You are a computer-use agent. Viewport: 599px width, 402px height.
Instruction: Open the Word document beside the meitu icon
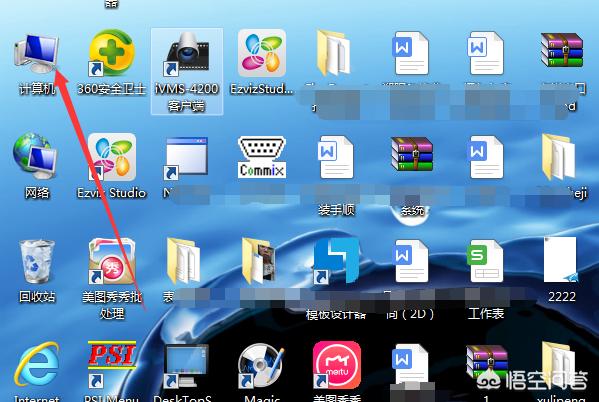(410, 365)
